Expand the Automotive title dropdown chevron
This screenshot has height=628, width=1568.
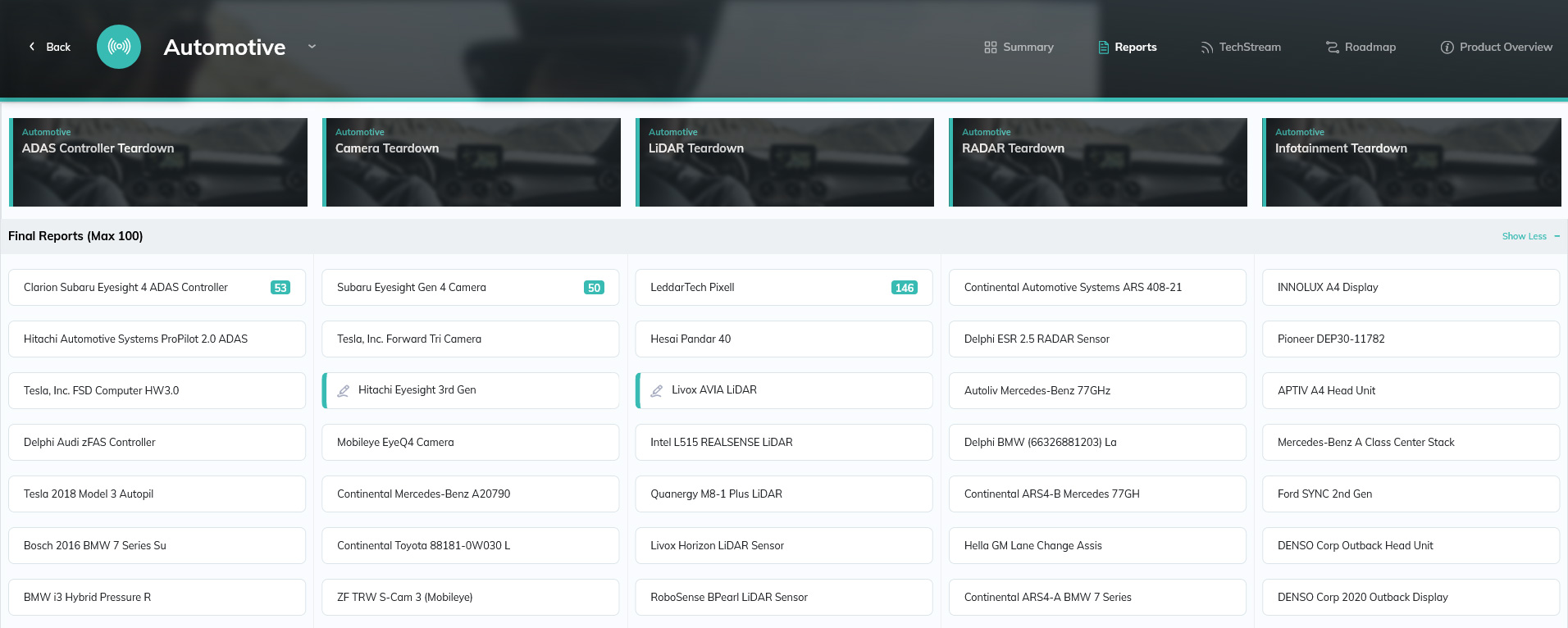pos(312,47)
